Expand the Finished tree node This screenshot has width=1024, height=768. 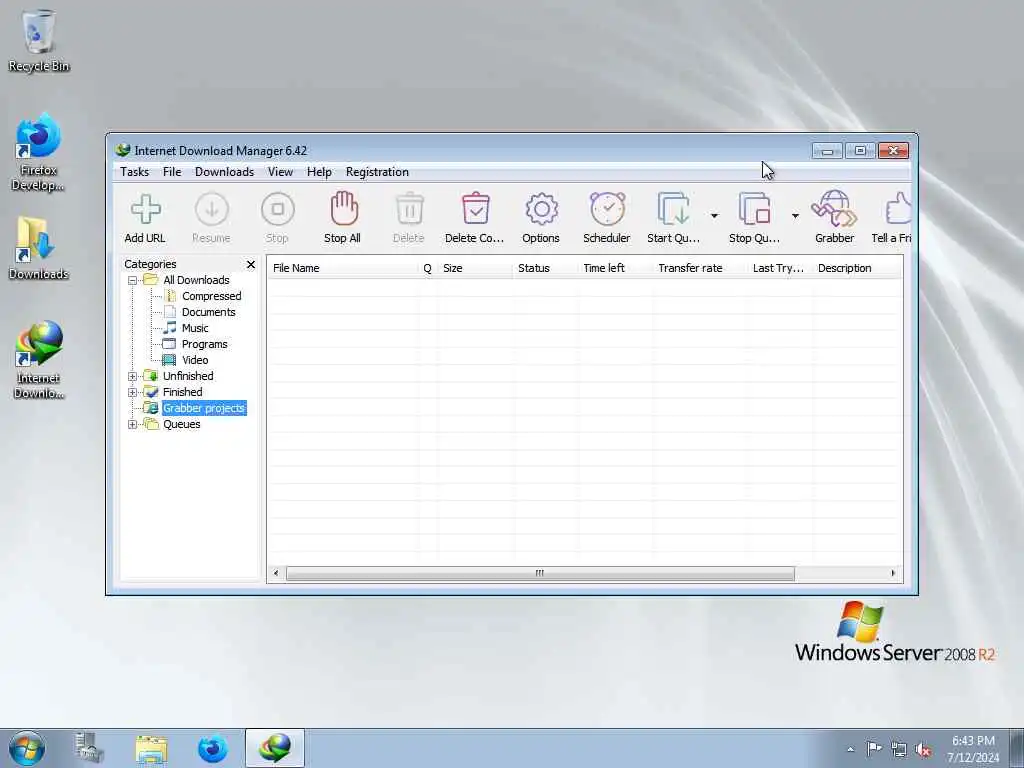pos(133,392)
